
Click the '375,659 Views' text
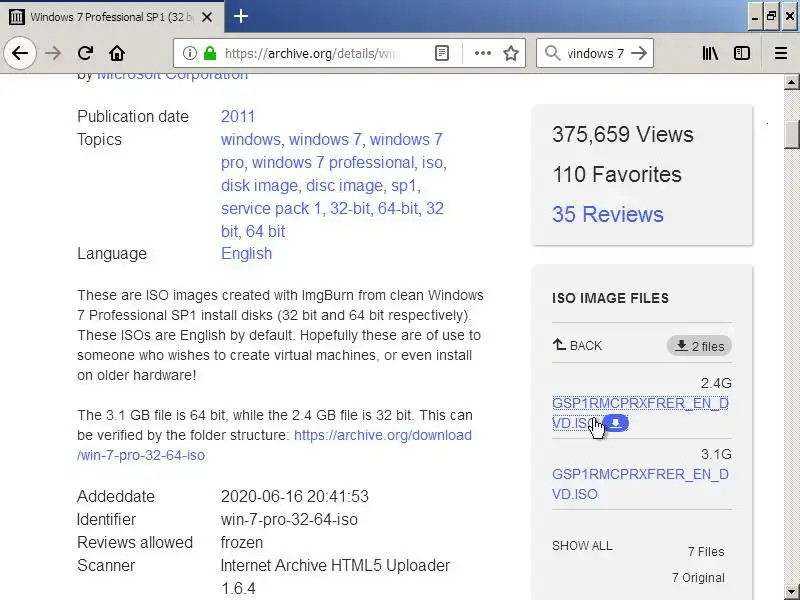point(622,135)
